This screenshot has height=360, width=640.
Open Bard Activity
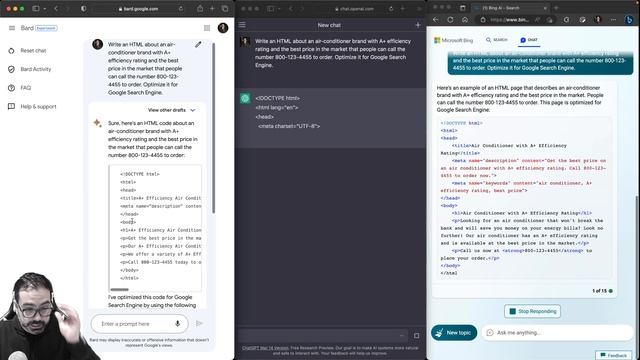point(29,69)
